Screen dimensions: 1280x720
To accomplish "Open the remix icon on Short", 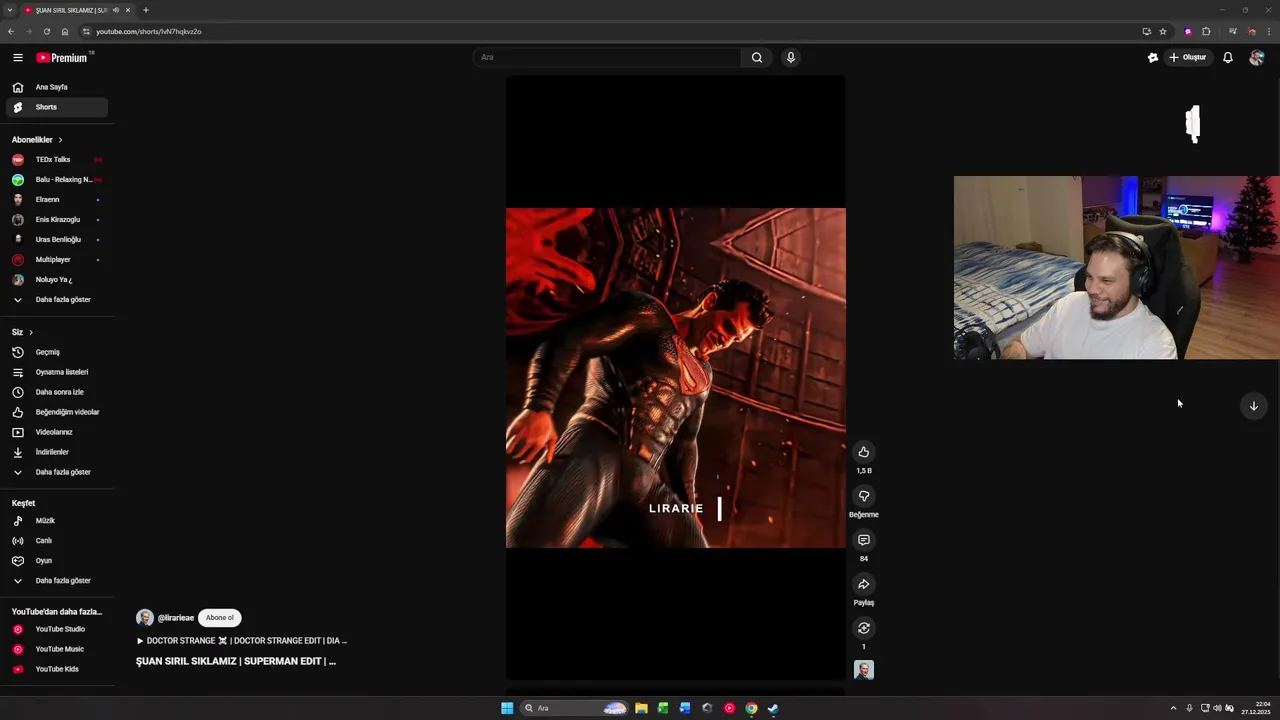I will click(x=864, y=628).
